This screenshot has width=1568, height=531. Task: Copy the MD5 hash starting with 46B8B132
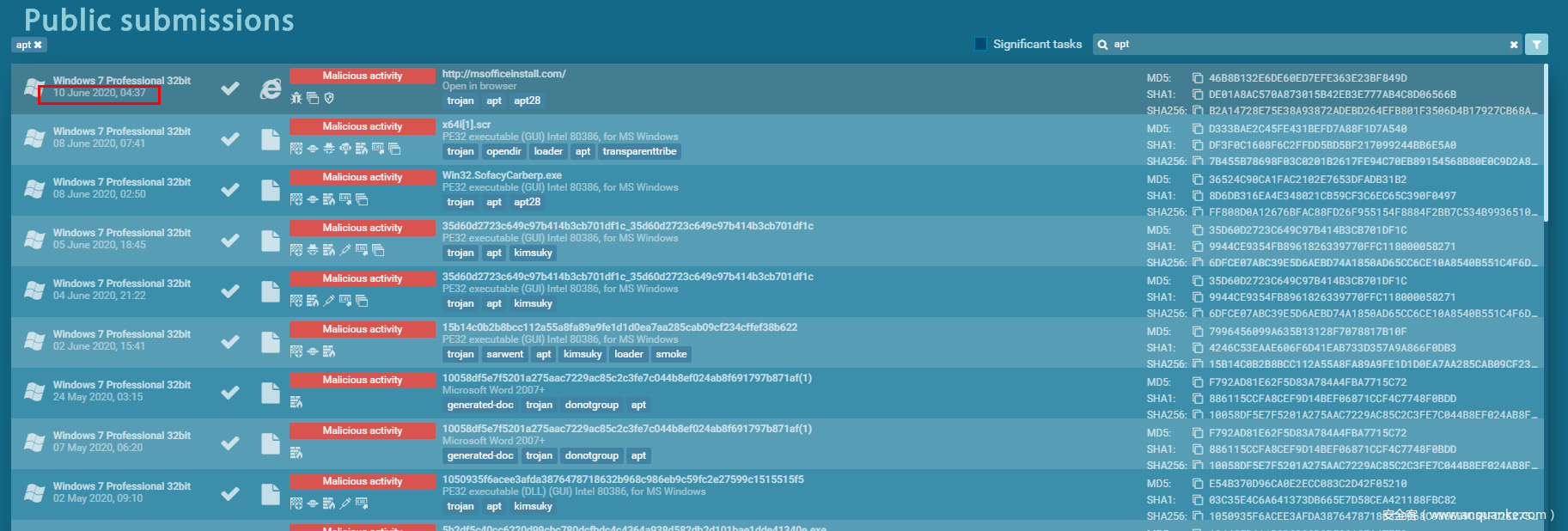pyautogui.click(x=1197, y=78)
